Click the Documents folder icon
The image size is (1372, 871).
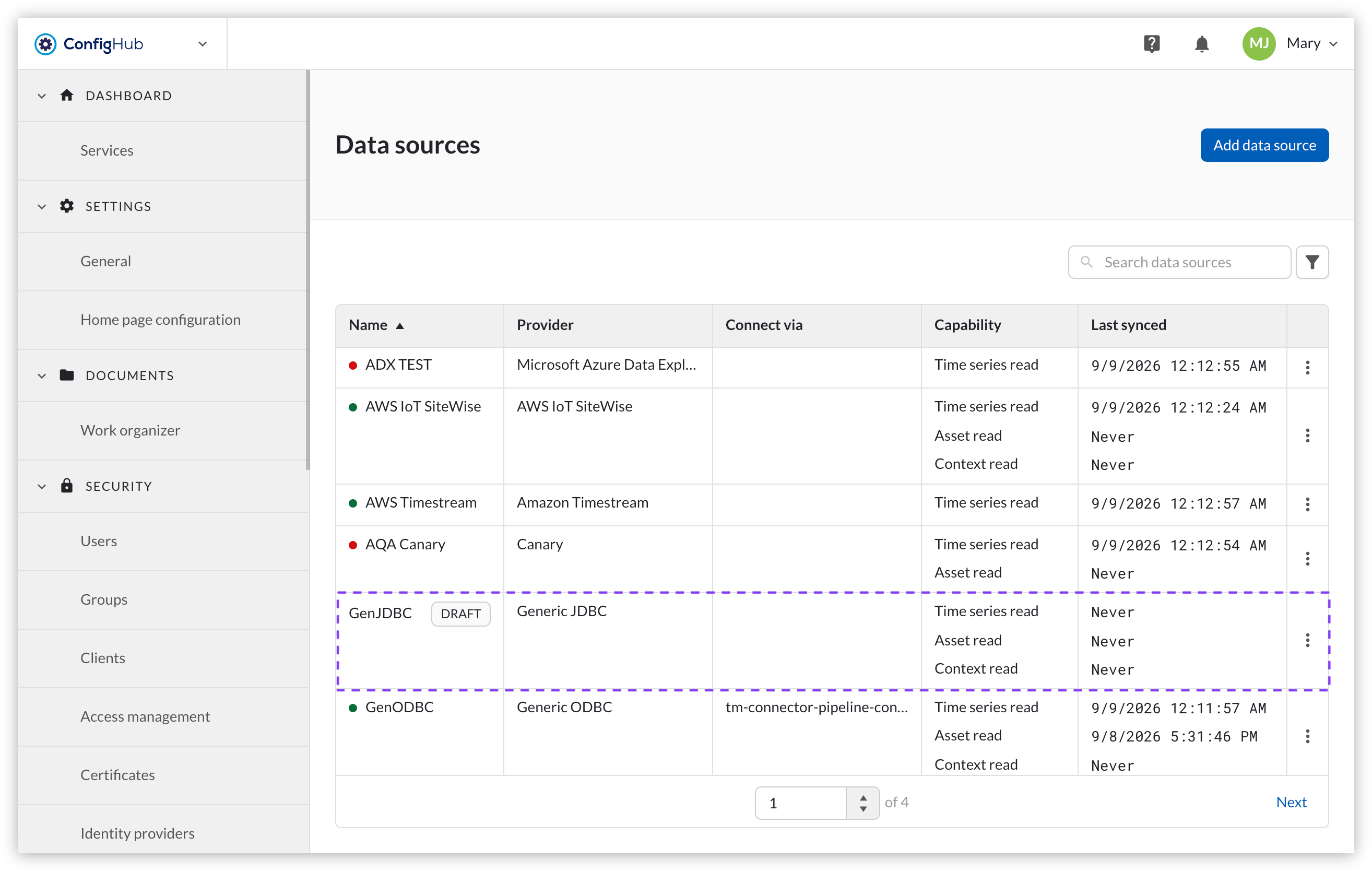(x=67, y=375)
